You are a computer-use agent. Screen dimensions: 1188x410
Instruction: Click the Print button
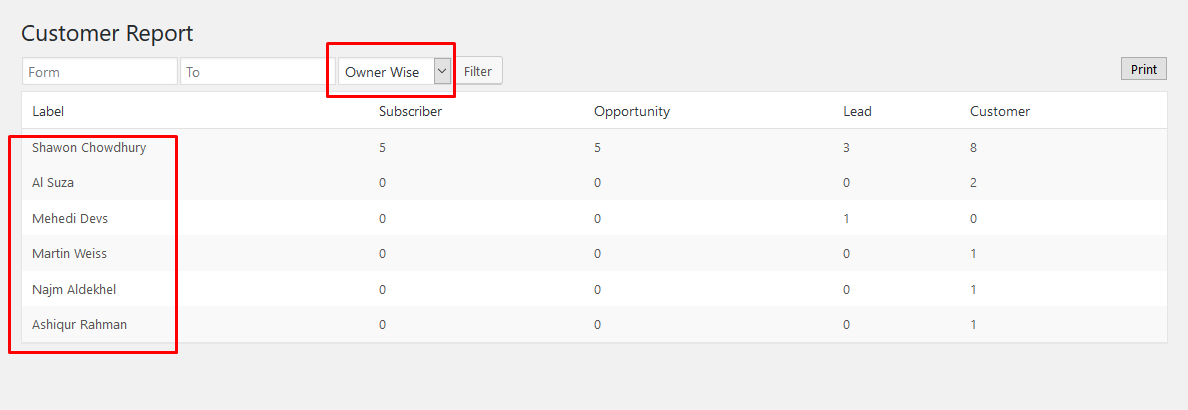(x=1143, y=69)
